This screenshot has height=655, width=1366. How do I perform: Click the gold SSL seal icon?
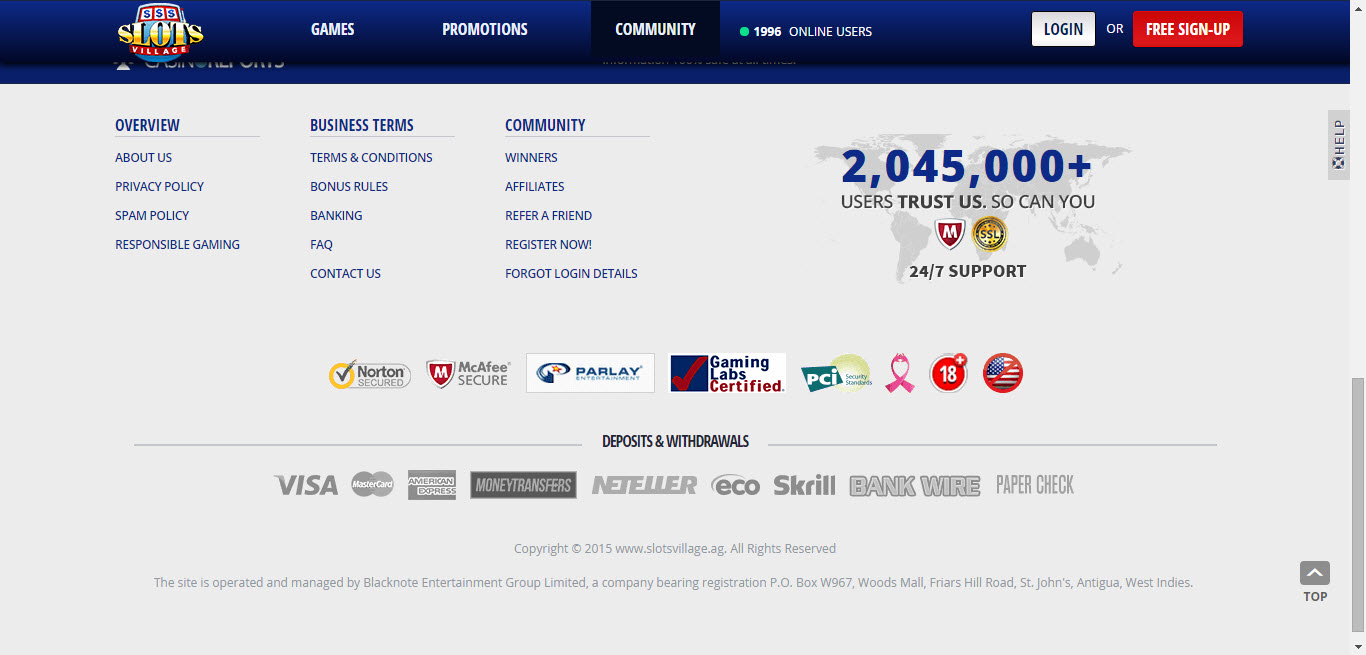point(990,234)
